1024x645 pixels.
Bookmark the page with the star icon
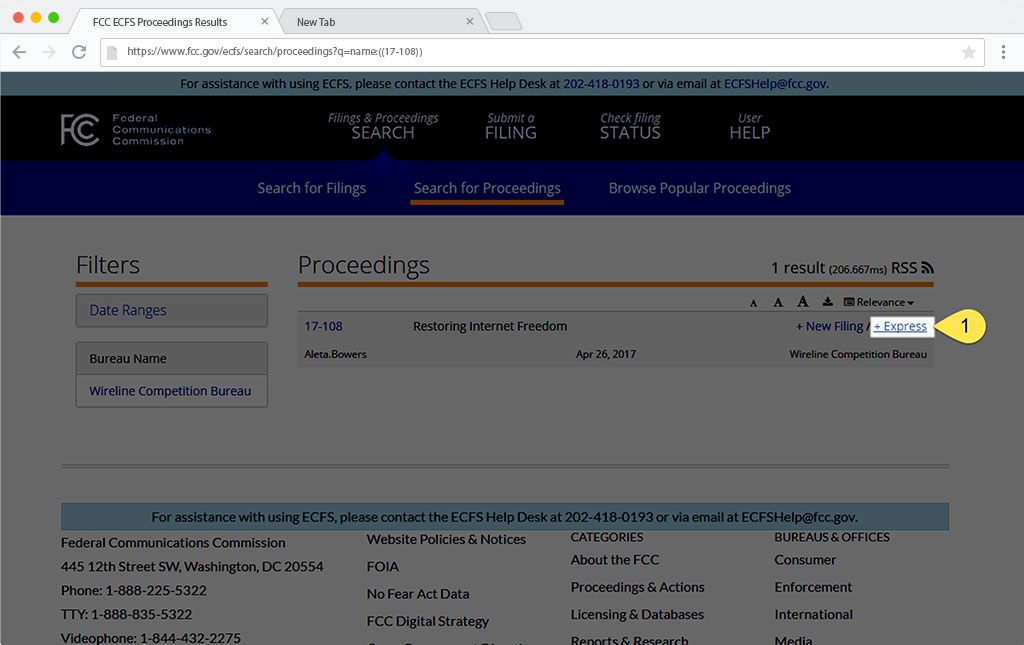point(968,52)
